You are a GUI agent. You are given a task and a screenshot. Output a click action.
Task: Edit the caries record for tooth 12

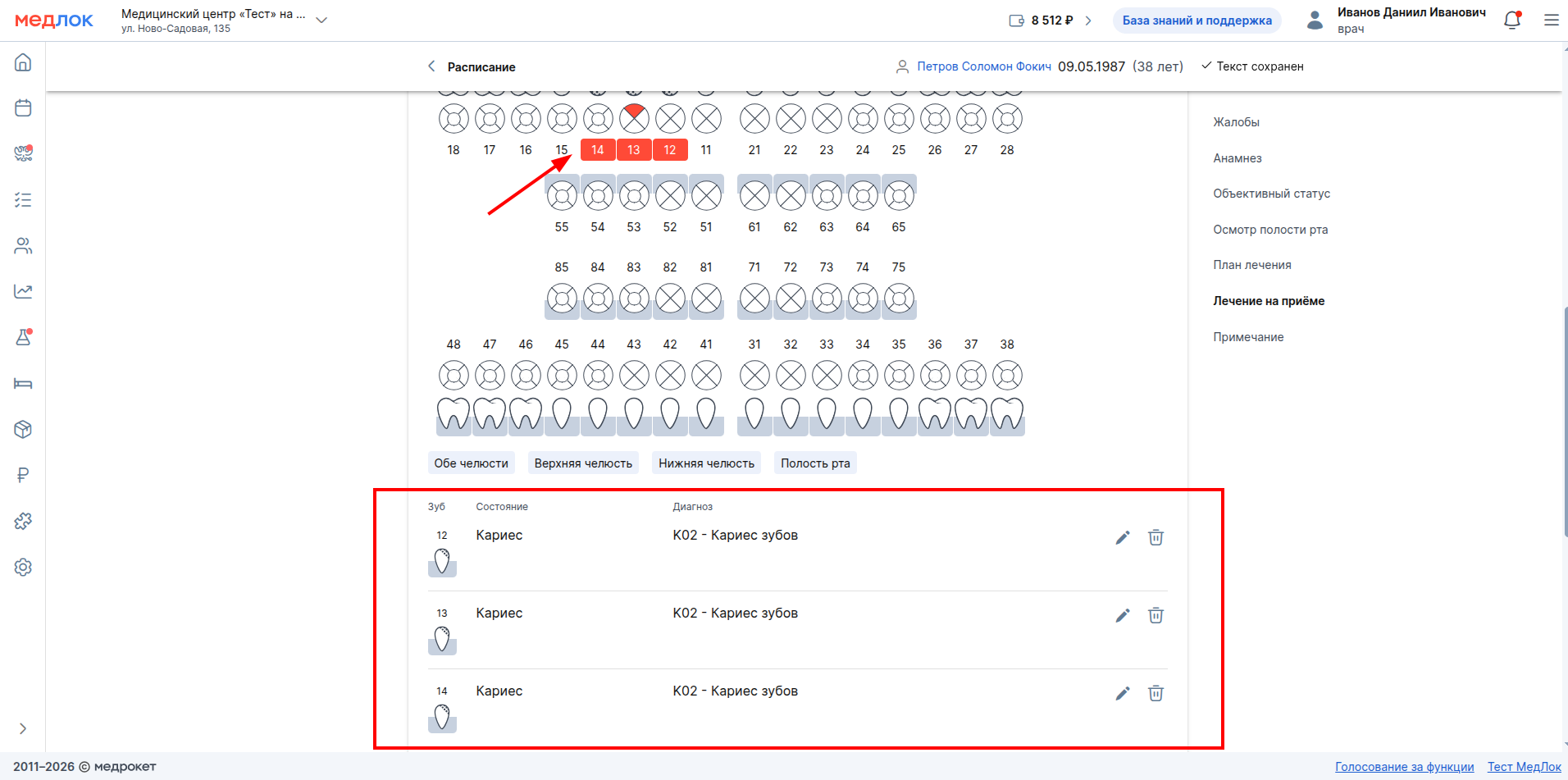pyautogui.click(x=1123, y=537)
